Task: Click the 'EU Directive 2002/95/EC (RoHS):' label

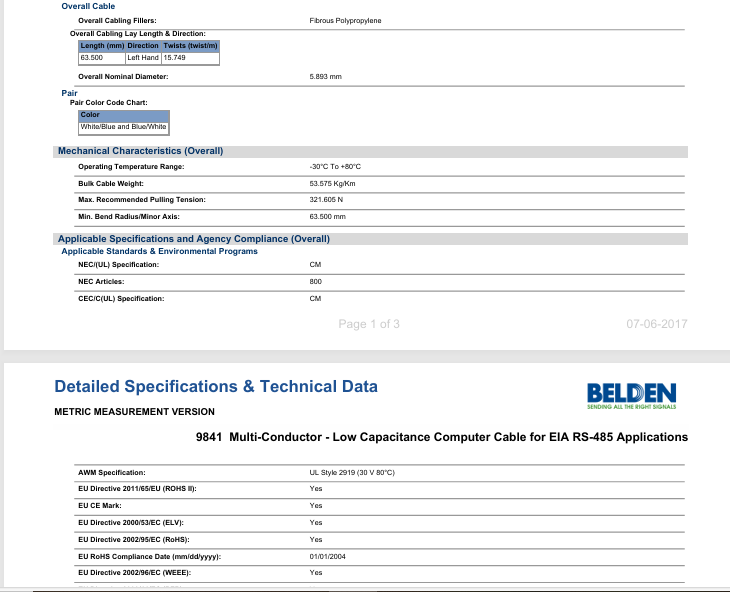Action: pos(134,539)
